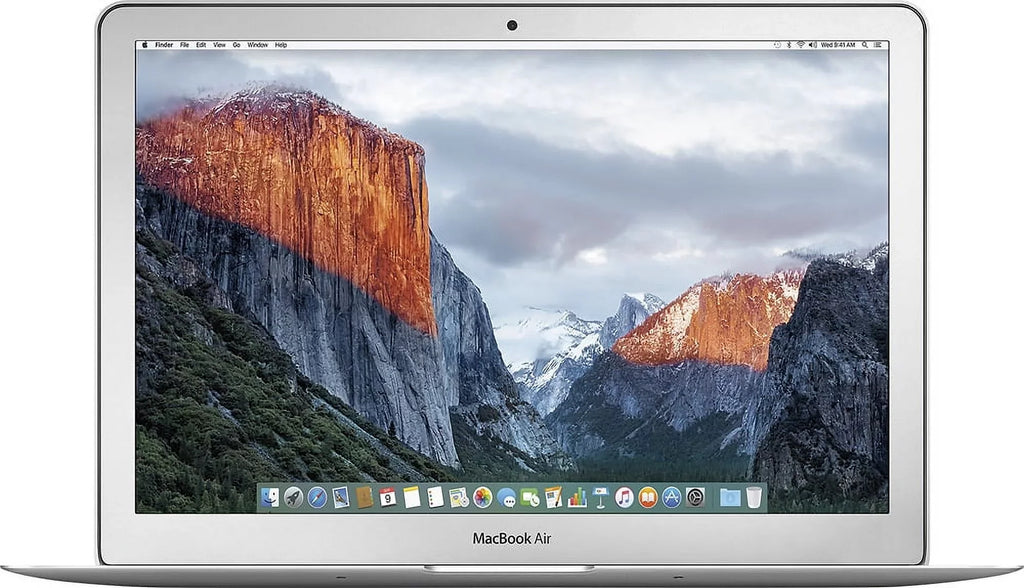Click the Time Machine menu bar icon
The height and width of the screenshot is (588, 1024).
(777, 45)
